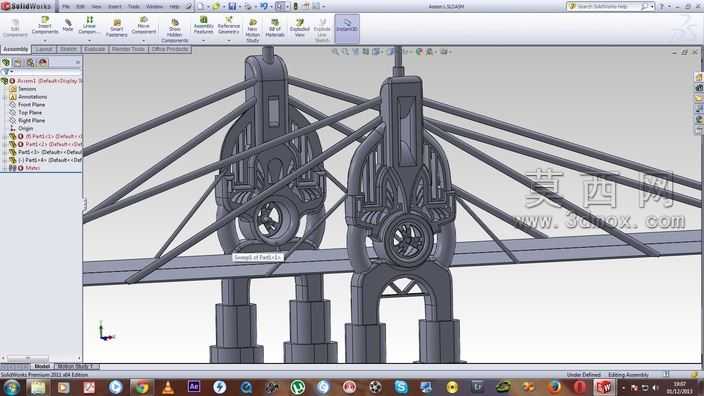Select Right Plane in feature tree

(x=31, y=120)
